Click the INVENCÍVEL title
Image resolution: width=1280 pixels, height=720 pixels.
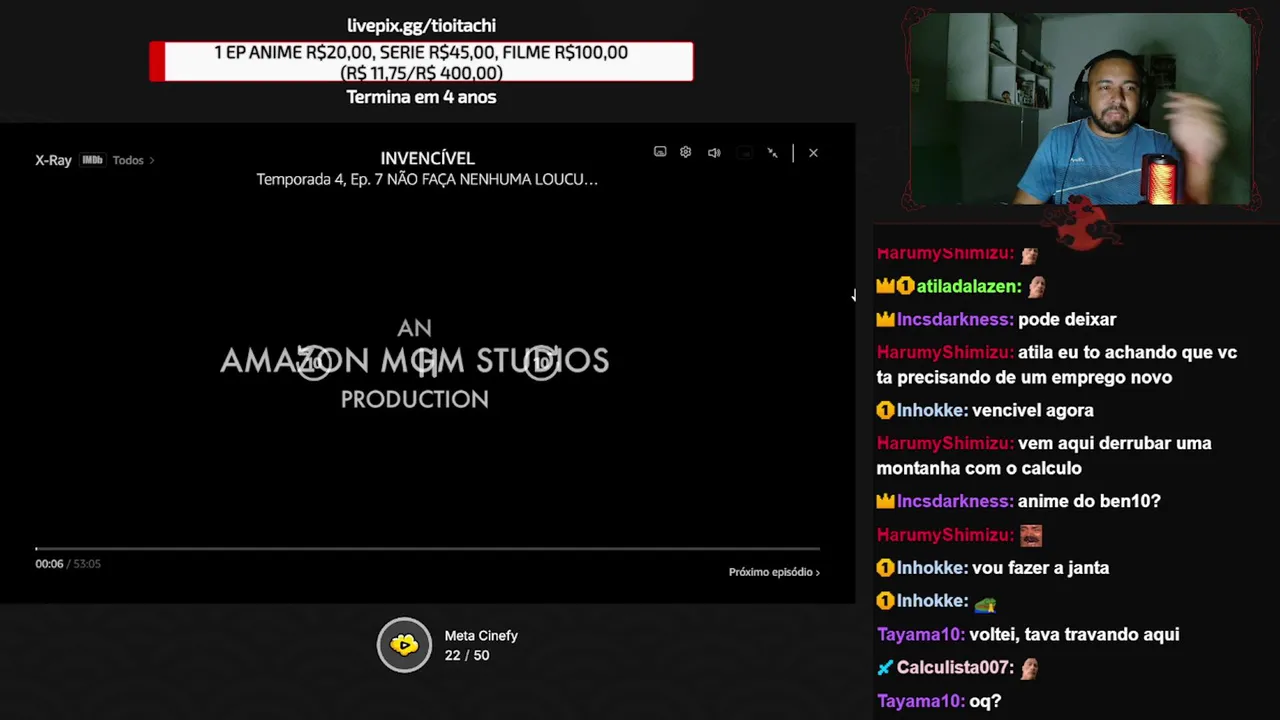click(427, 158)
